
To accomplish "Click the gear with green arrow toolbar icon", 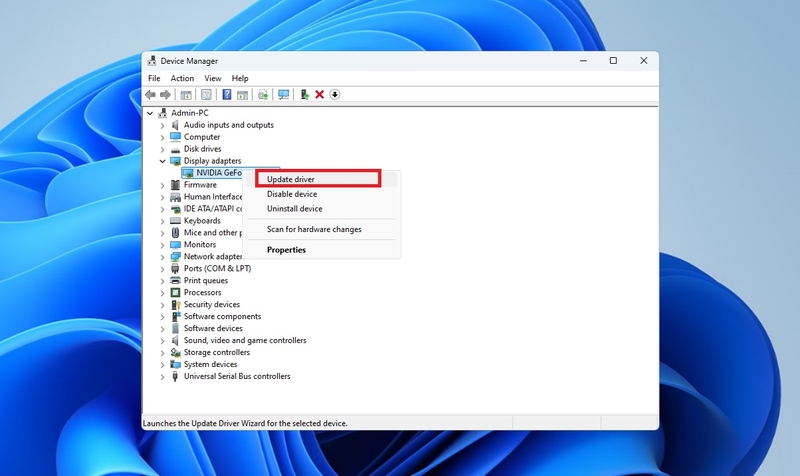I will [263, 95].
